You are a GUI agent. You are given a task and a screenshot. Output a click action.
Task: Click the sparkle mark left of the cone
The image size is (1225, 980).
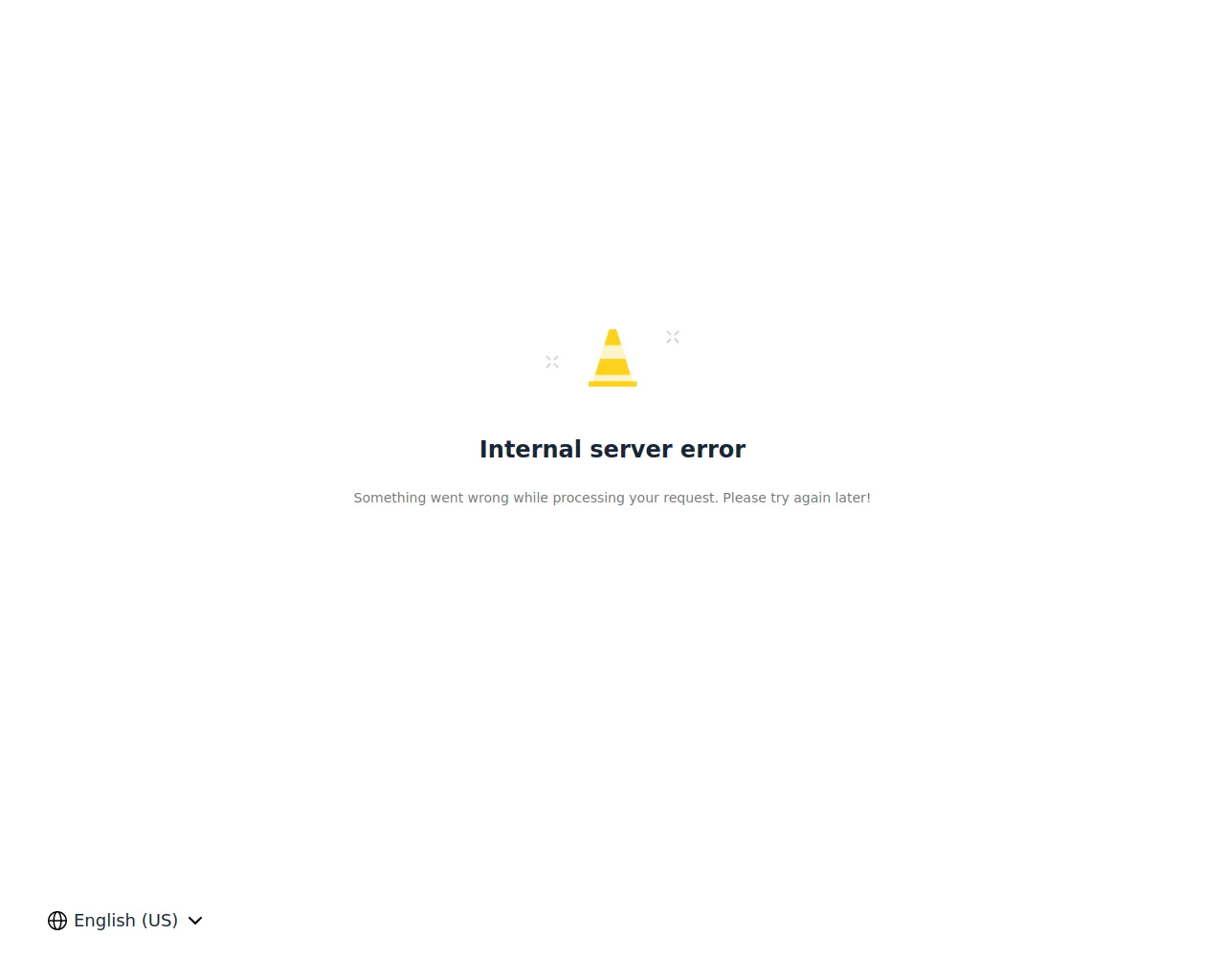[x=552, y=362]
